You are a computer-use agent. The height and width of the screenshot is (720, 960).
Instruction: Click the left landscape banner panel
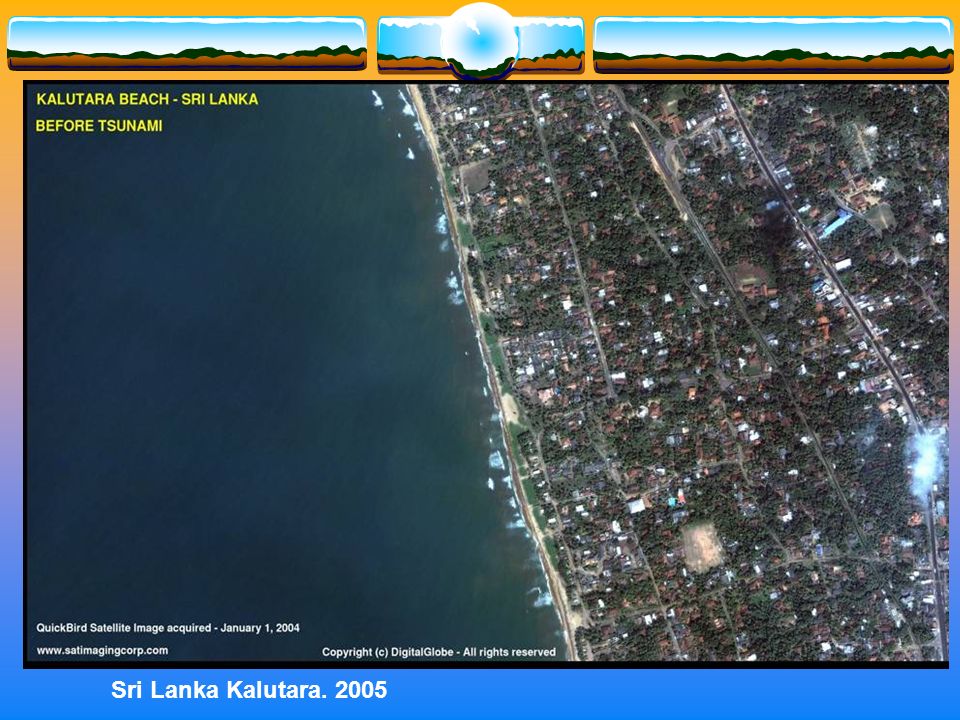(x=187, y=43)
